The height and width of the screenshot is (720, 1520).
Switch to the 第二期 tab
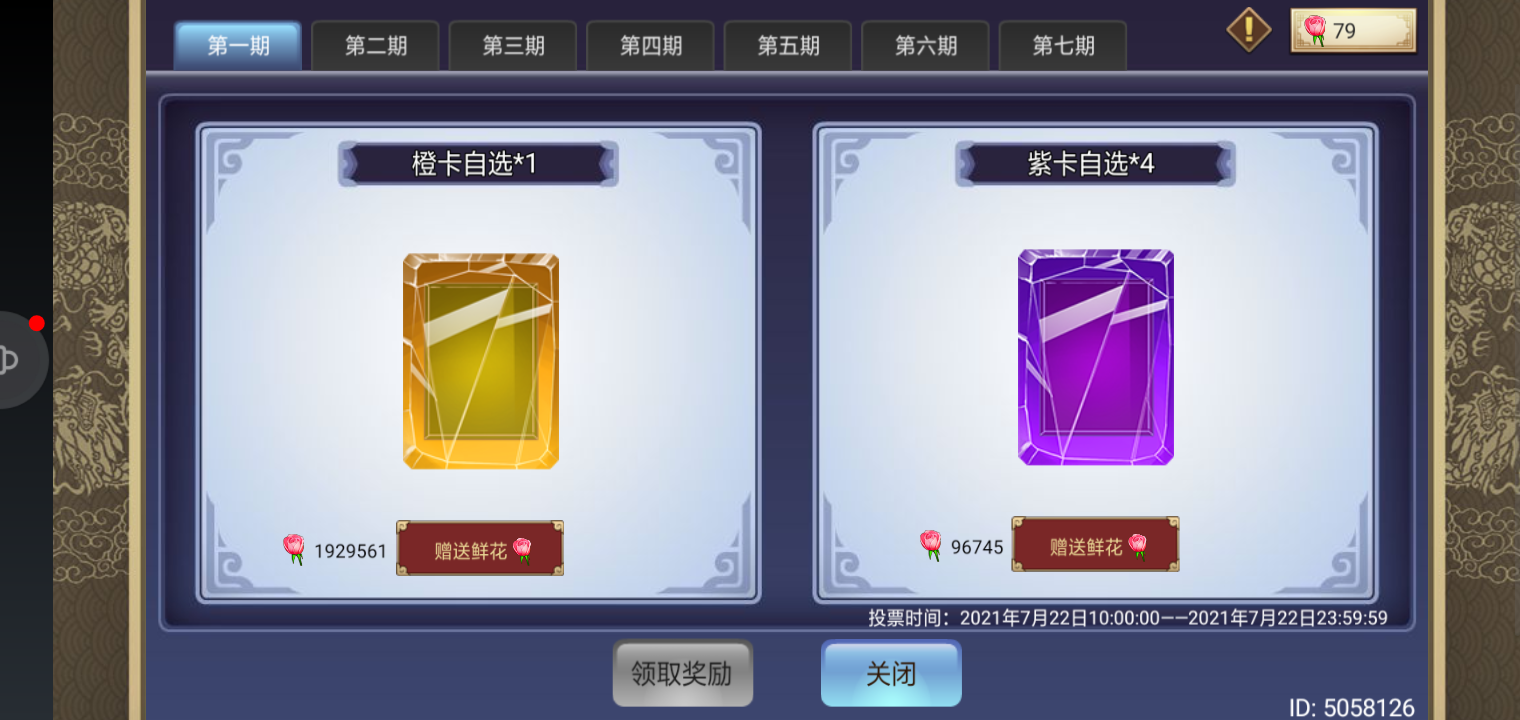click(376, 46)
